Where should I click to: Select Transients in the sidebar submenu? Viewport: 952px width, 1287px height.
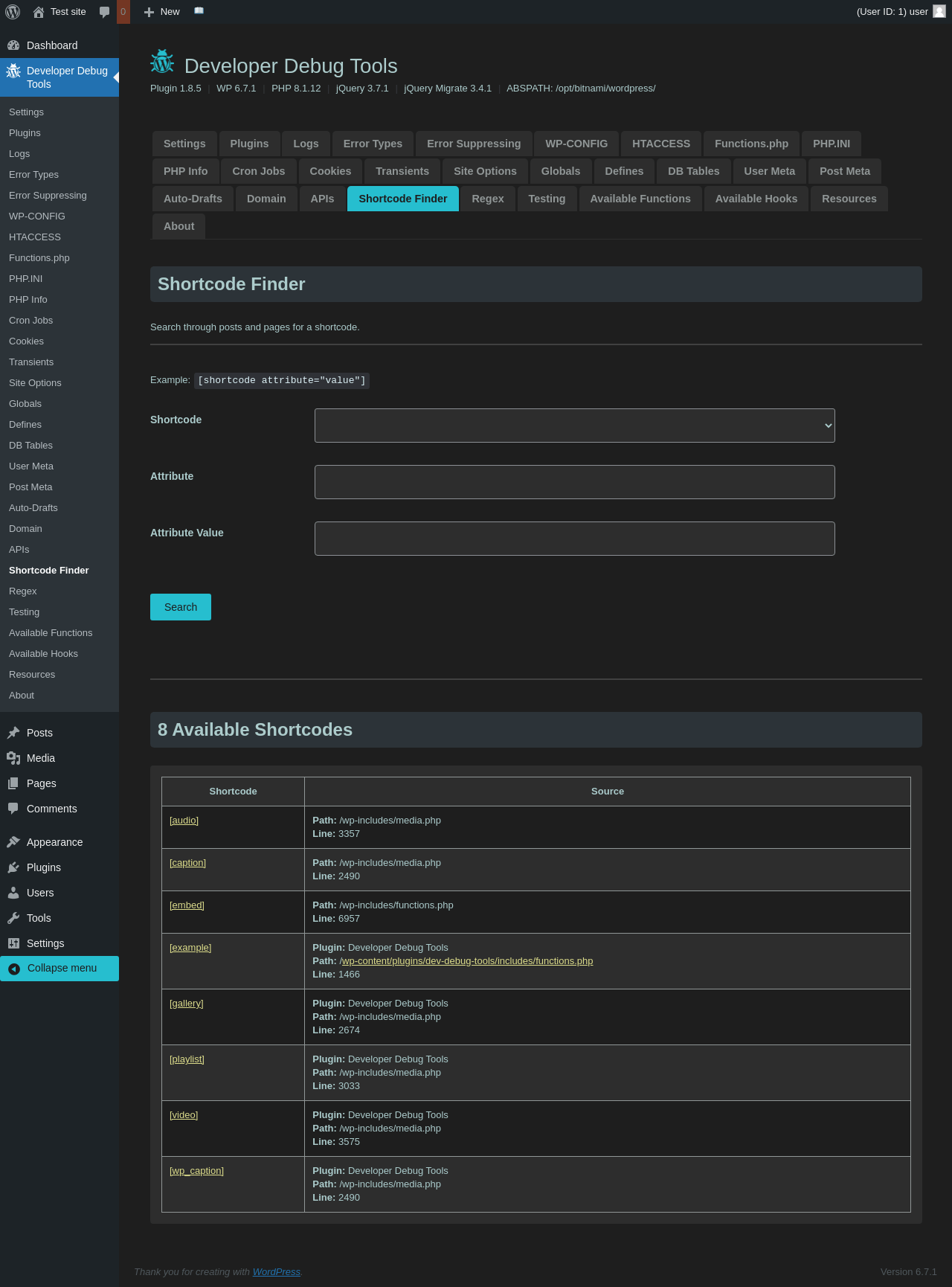31,362
